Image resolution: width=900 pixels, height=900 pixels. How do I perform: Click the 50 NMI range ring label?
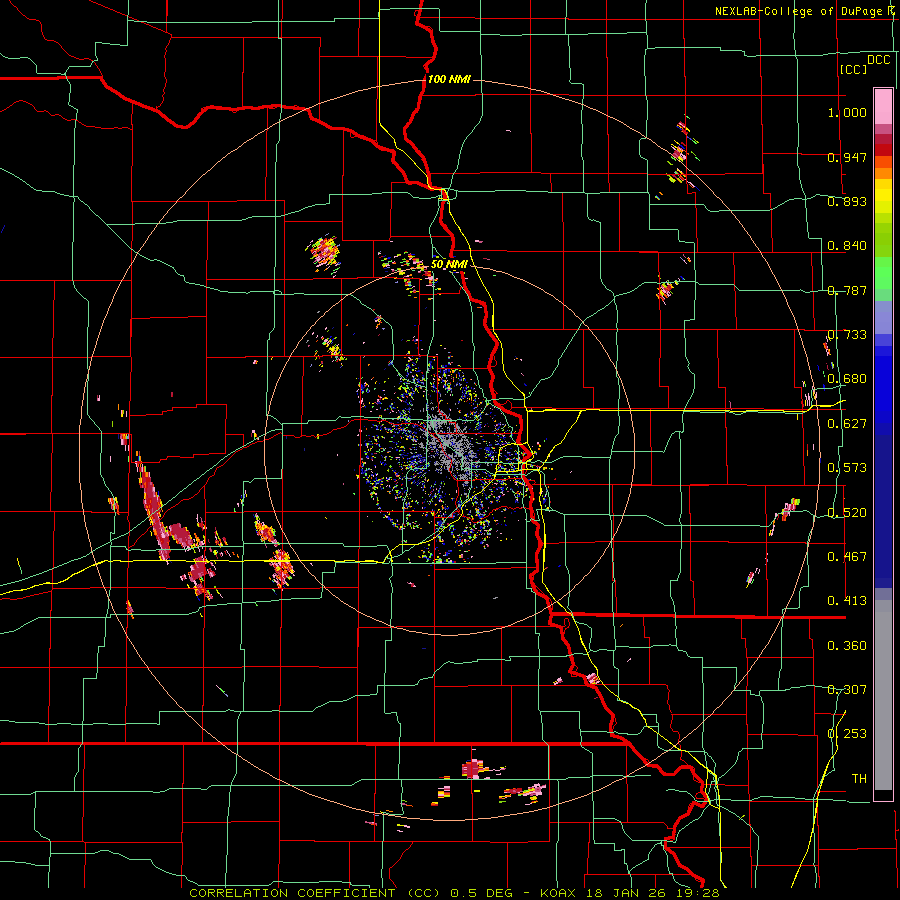(449, 264)
